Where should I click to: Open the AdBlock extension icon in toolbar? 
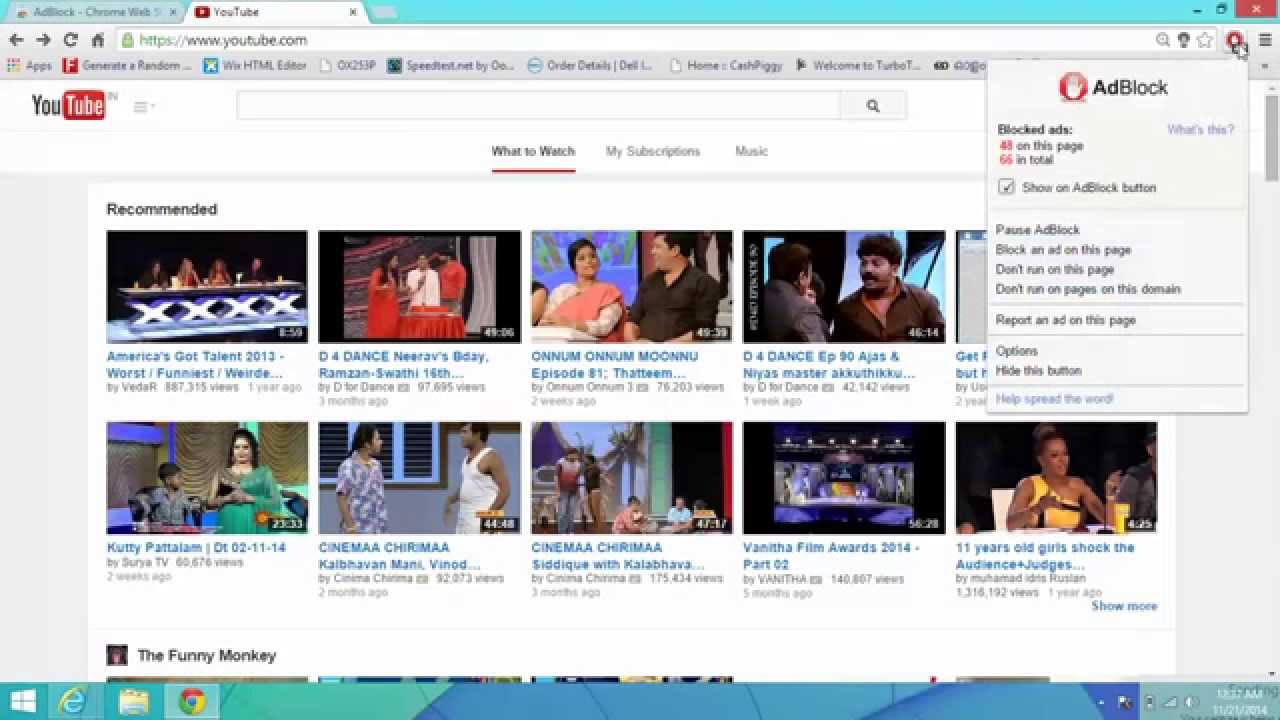click(x=1235, y=40)
